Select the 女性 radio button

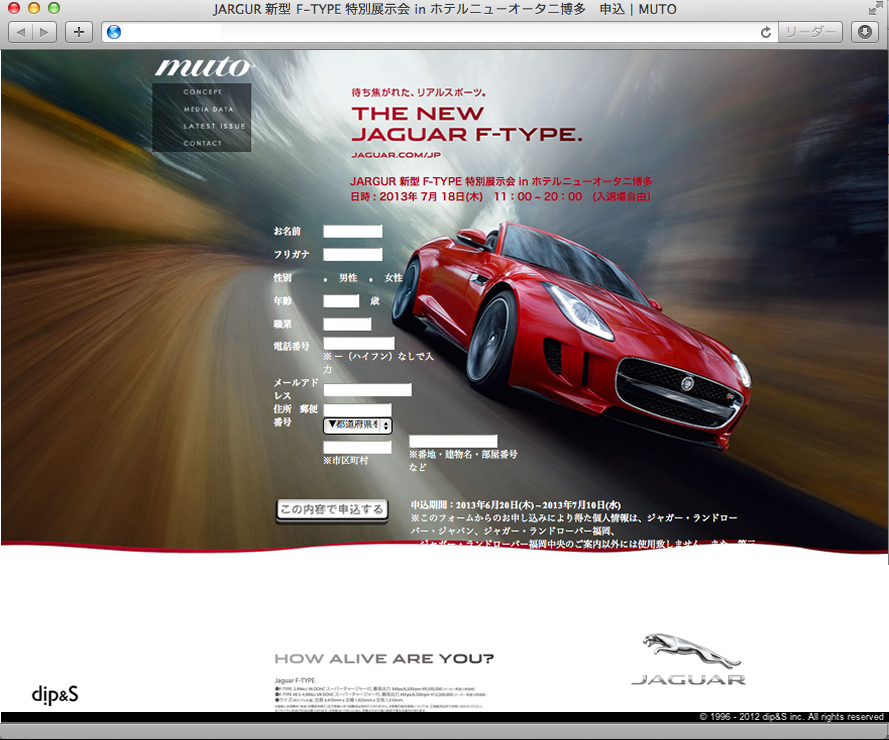(371, 279)
